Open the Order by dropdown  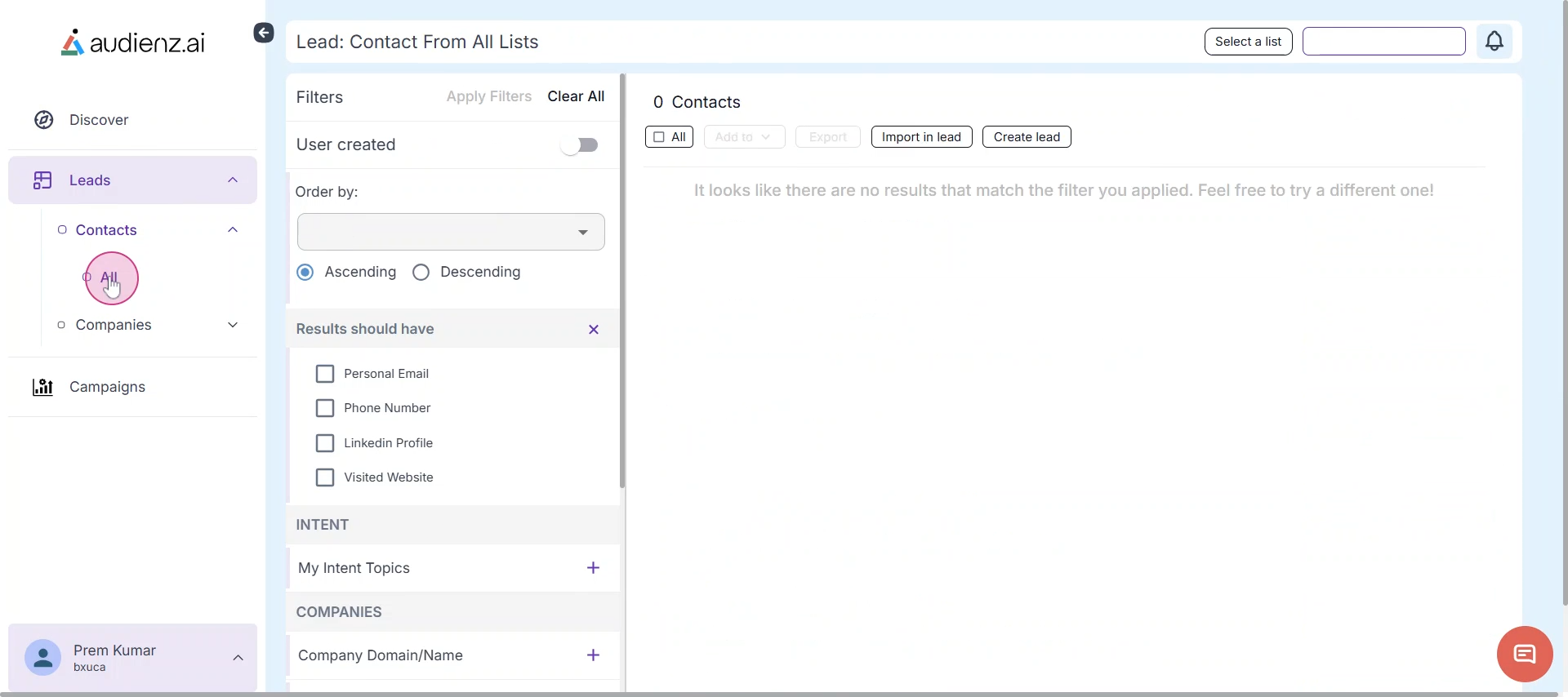[x=451, y=232]
